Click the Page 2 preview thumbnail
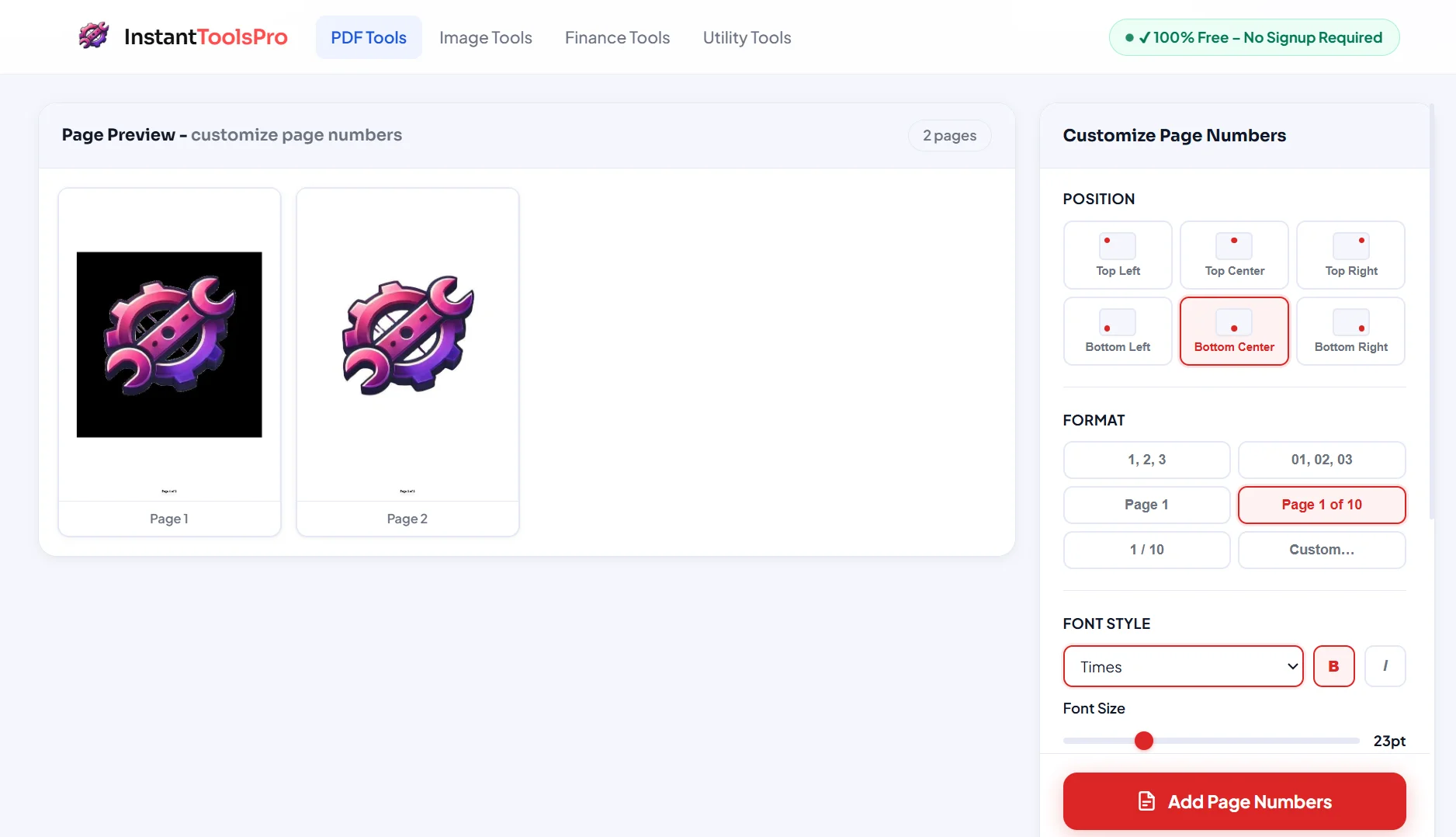This screenshot has height=837, width=1456. (407, 346)
